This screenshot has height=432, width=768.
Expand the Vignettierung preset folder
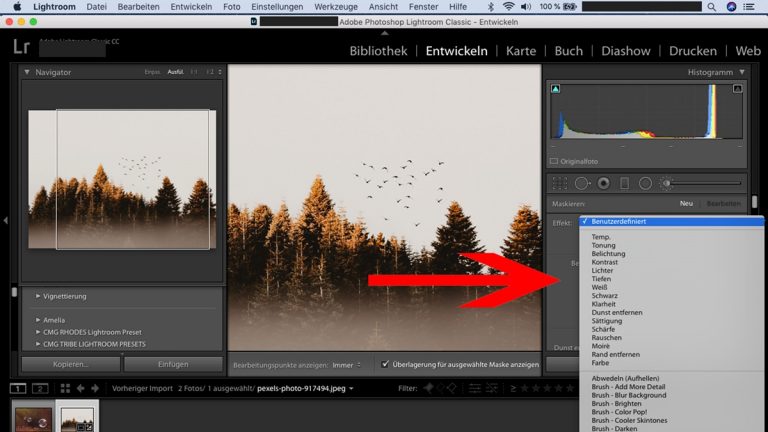(38, 296)
